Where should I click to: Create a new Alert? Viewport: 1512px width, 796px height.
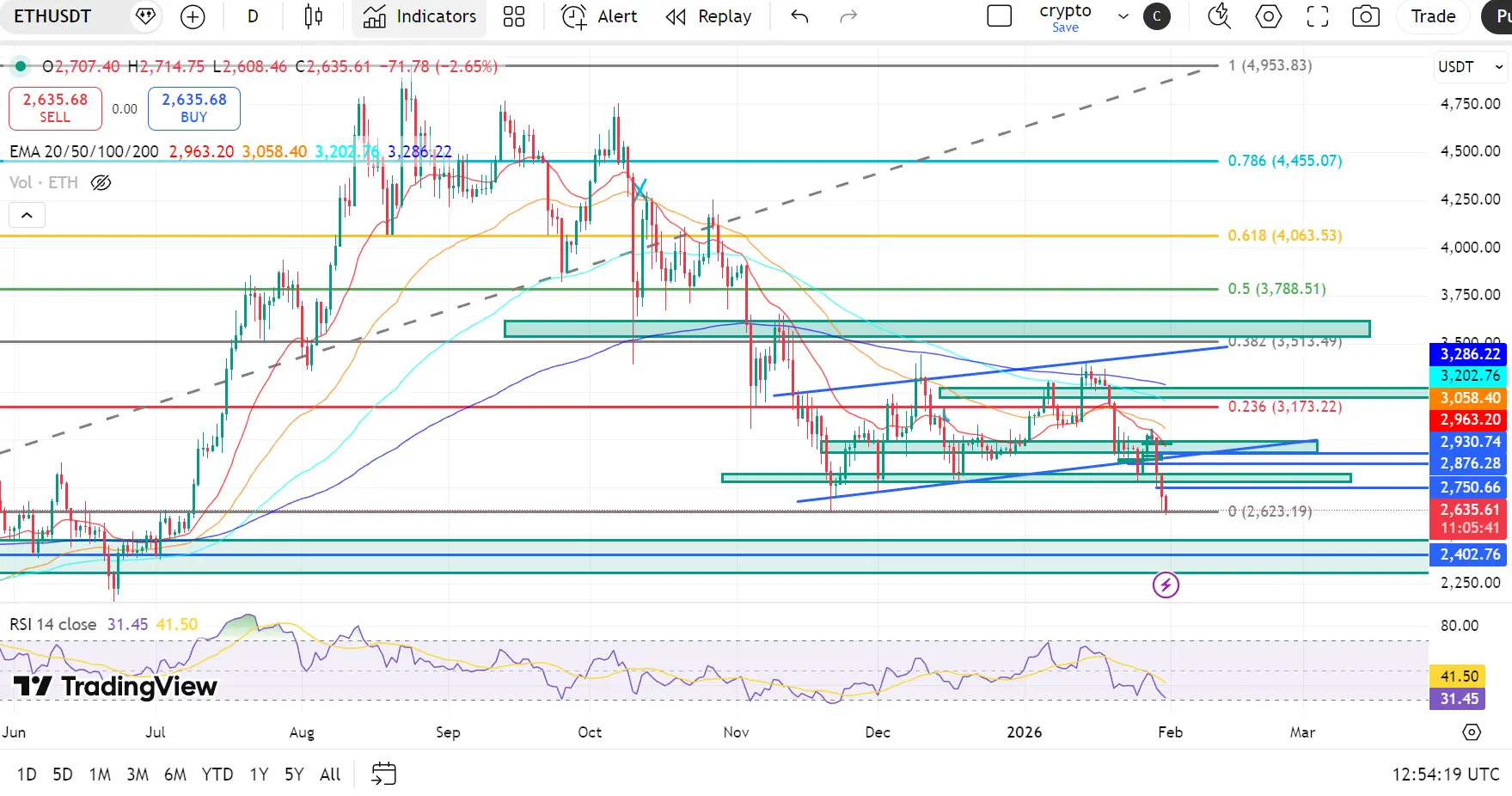click(598, 16)
